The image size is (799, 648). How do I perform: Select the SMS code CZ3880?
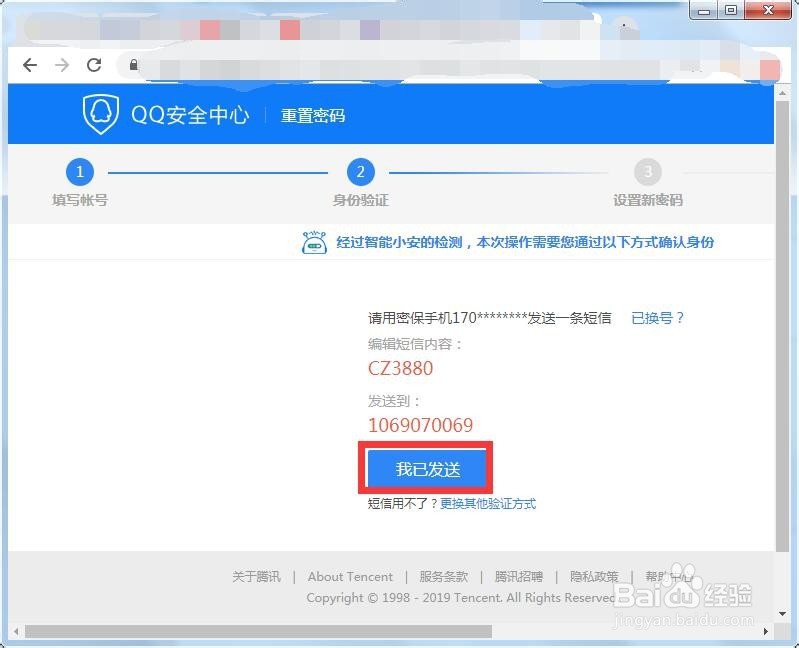pyautogui.click(x=401, y=368)
